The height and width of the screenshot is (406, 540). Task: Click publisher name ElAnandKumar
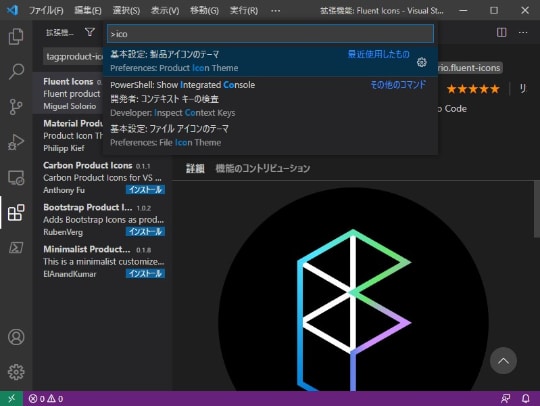click(x=70, y=274)
